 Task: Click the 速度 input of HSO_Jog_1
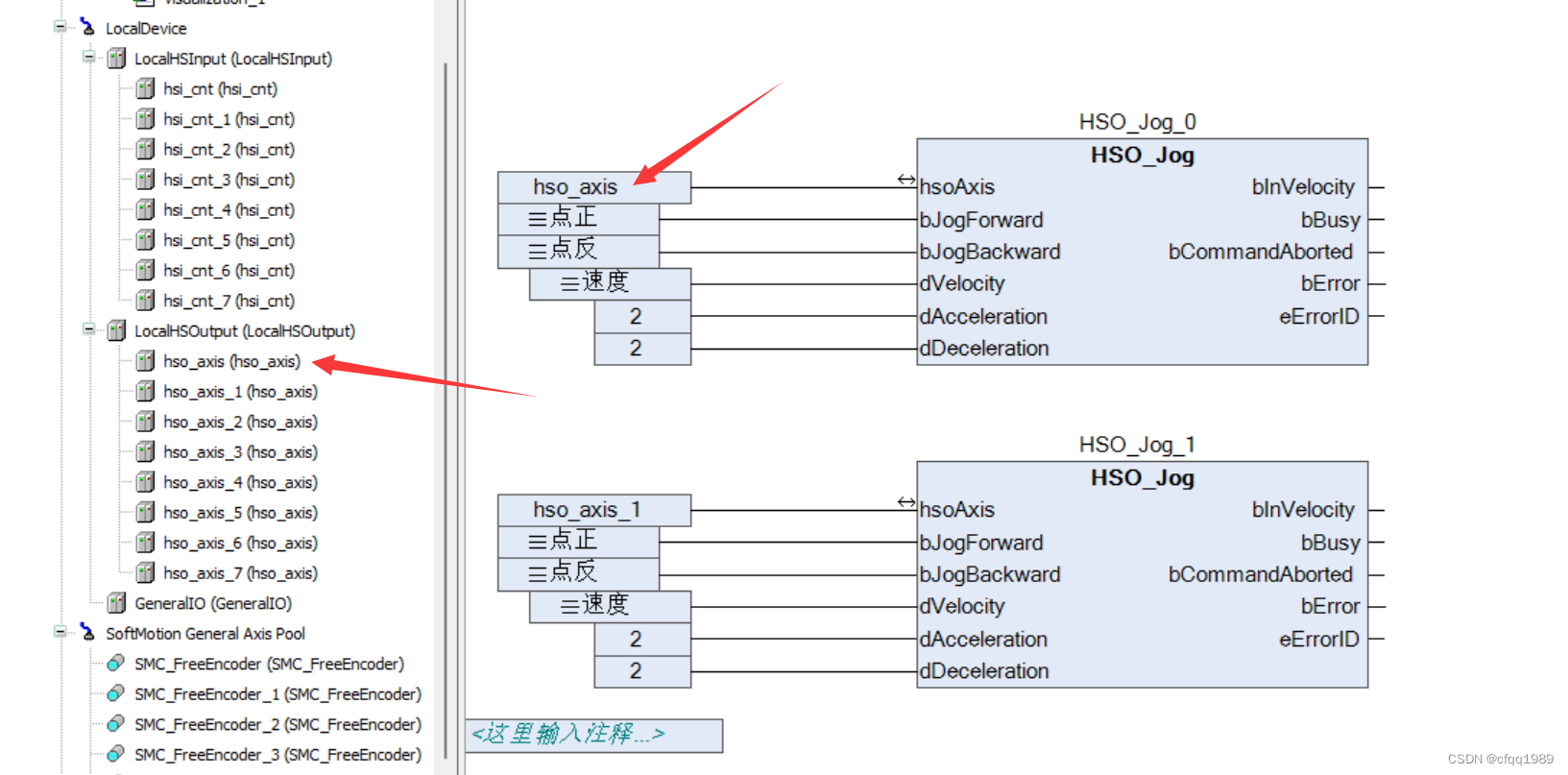(610, 606)
